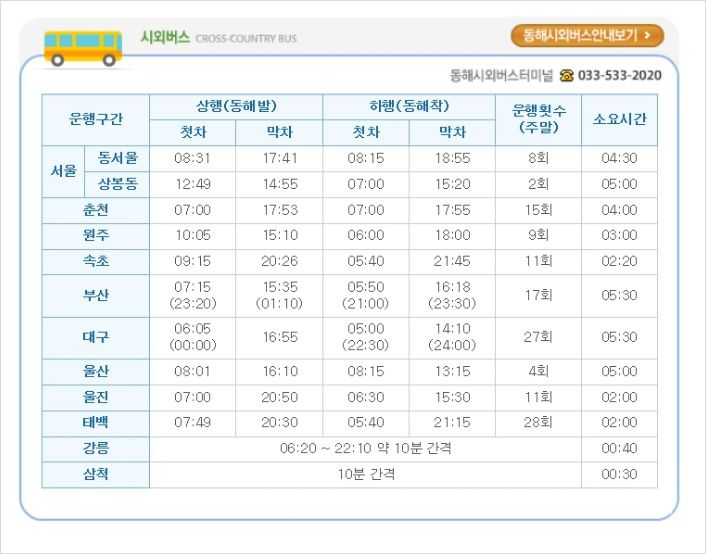Select the 삼척 route cell
The height and width of the screenshot is (554, 706).
coord(95,474)
